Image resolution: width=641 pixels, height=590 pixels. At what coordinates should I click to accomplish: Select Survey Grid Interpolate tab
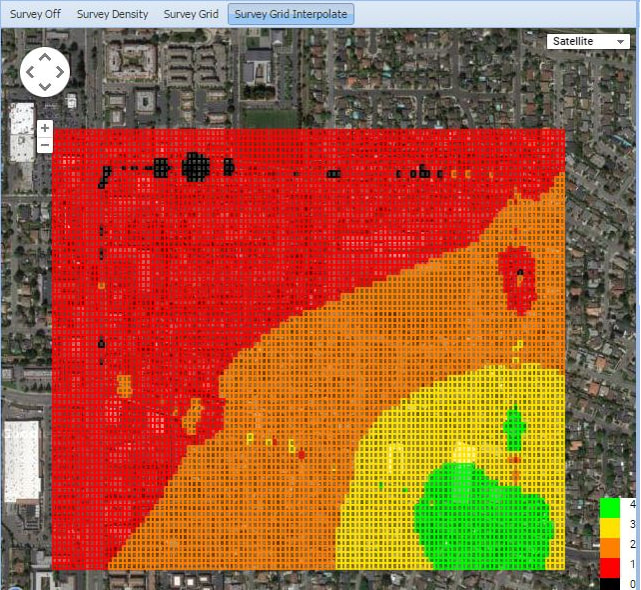pos(291,14)
